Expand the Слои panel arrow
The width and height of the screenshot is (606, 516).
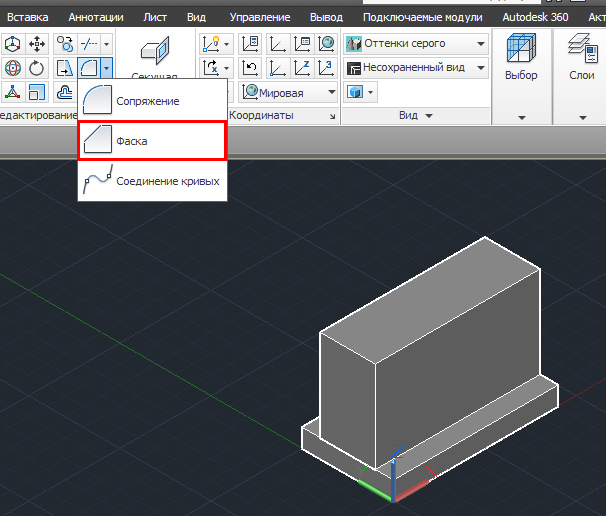coord(583,118)
